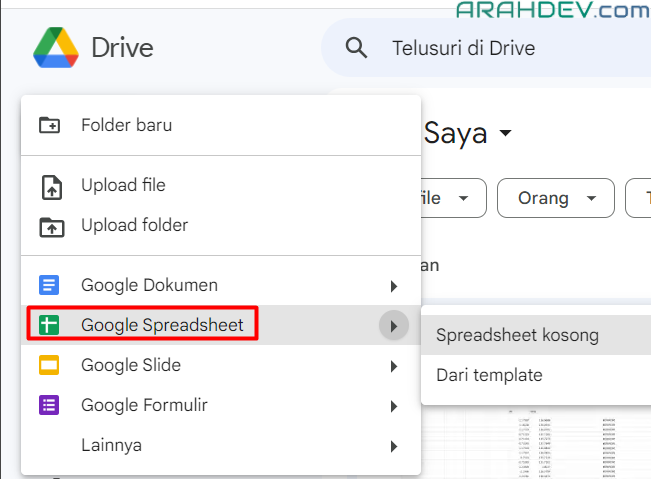This screenshot has width=651, height=479.
Task: Select Spreadsheet kosong from the submenu
Action: pos(517,335)
